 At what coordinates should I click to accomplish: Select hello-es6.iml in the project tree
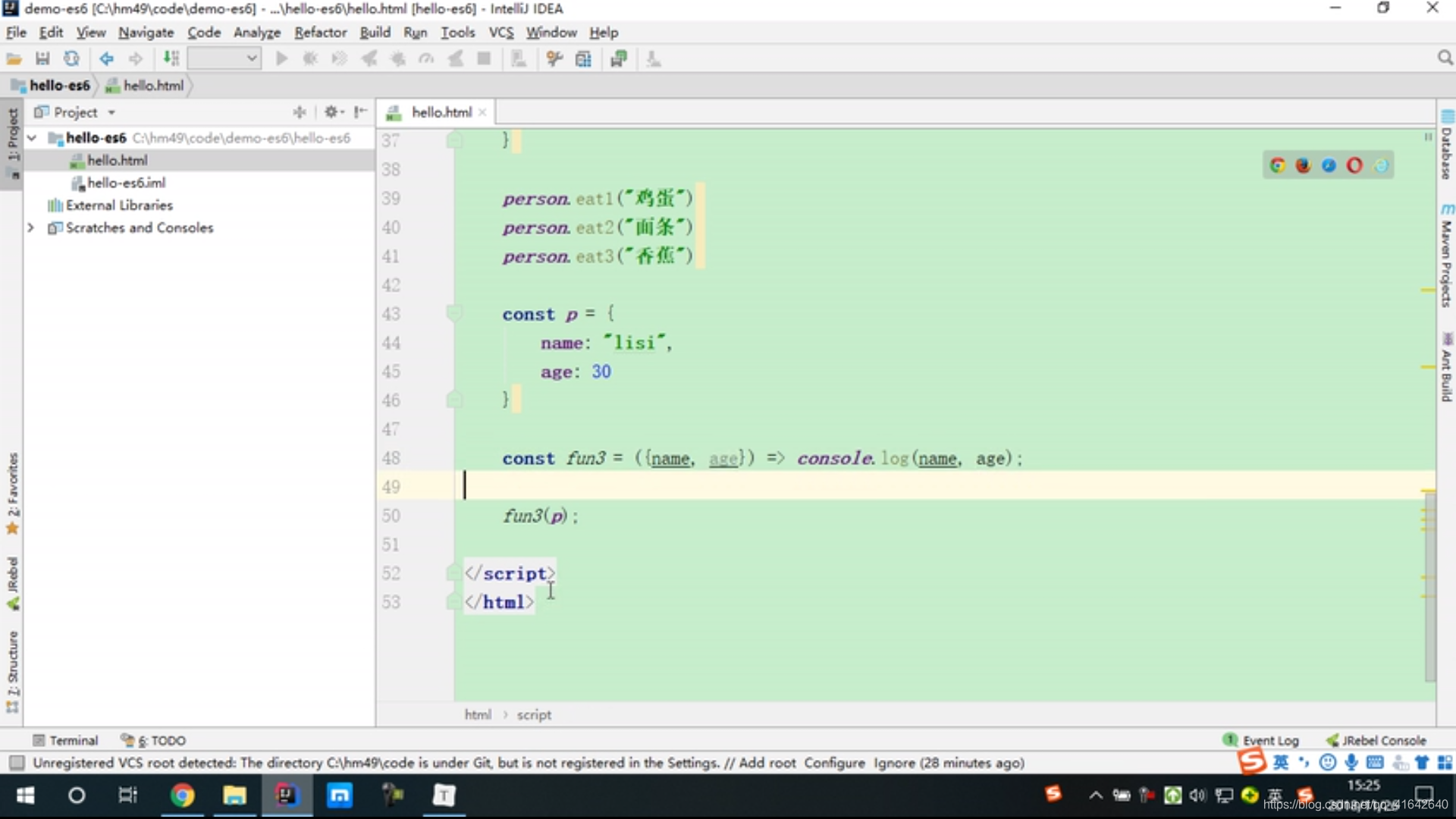coord(126,183)
